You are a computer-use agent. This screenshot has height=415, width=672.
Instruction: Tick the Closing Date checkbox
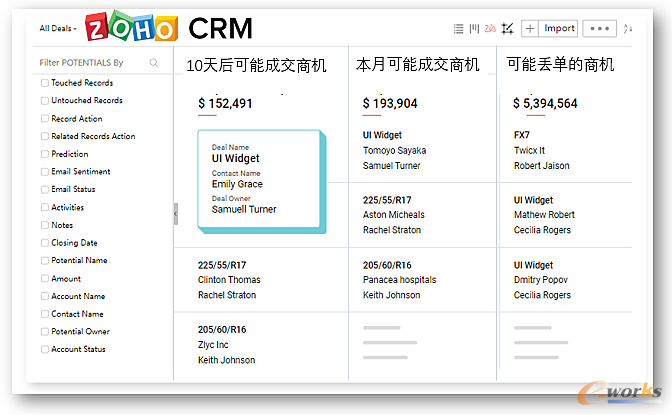coord(45,243)
